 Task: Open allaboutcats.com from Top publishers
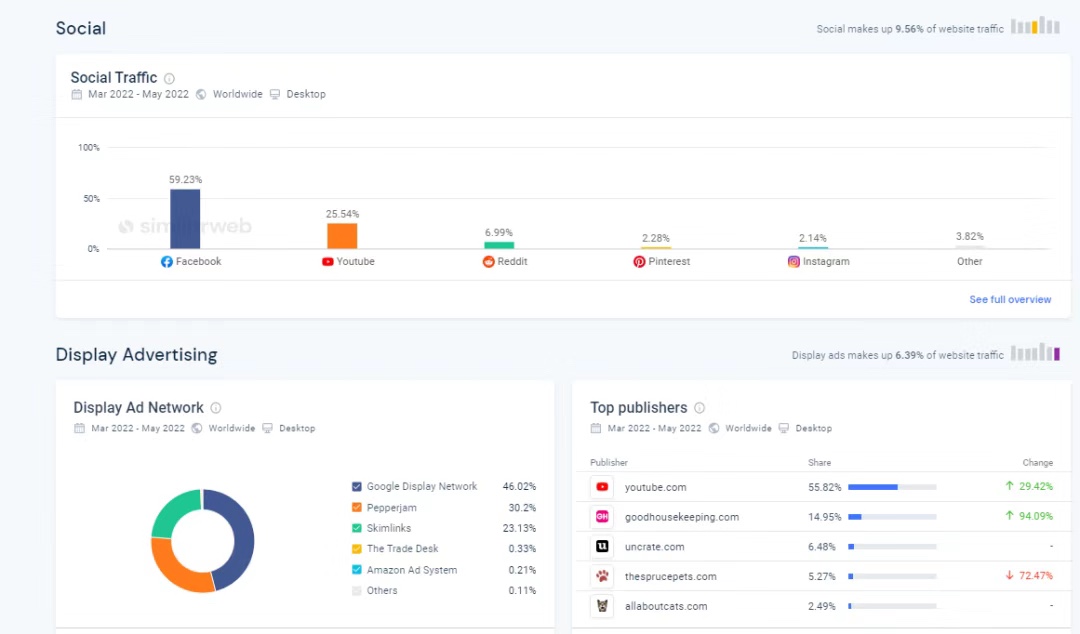665,606
